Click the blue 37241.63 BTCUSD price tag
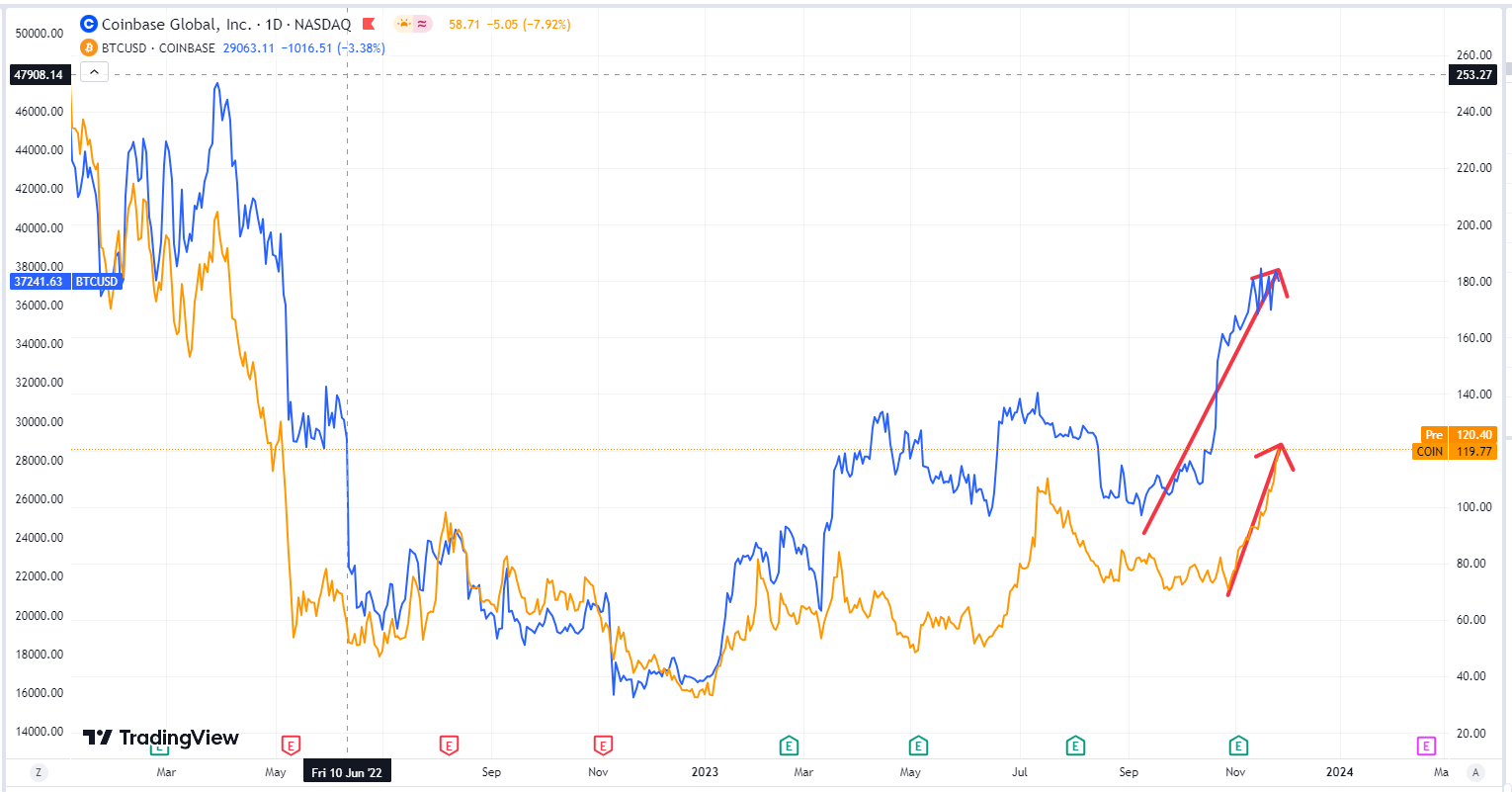 point(66,282)
